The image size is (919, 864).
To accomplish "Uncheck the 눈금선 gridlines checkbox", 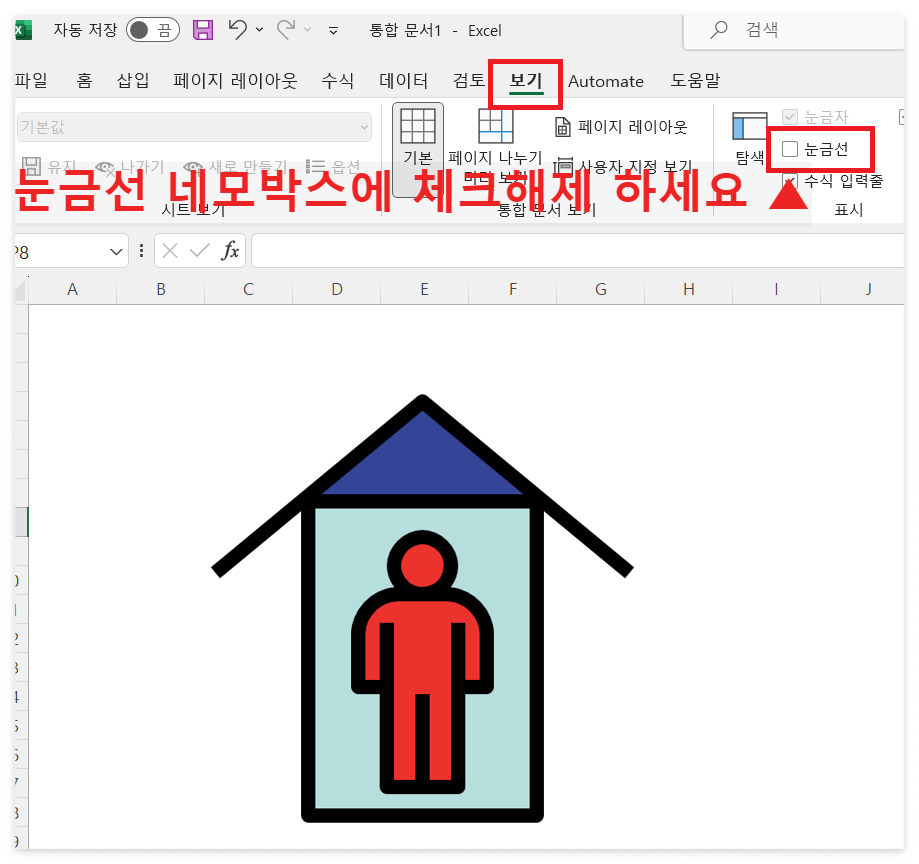I will tap(790, 149).
